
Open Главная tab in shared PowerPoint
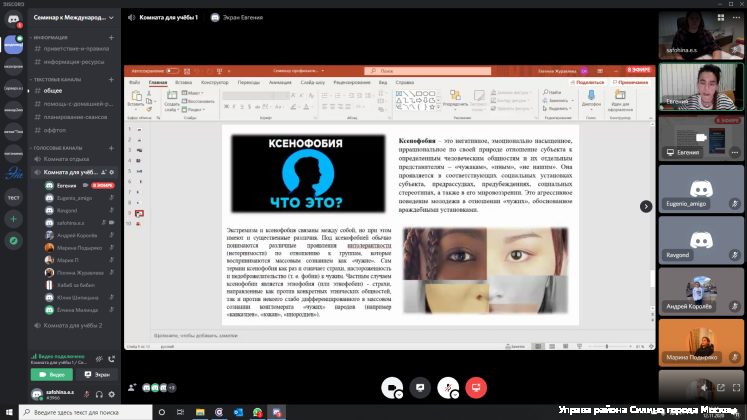(x=158, y=82)
